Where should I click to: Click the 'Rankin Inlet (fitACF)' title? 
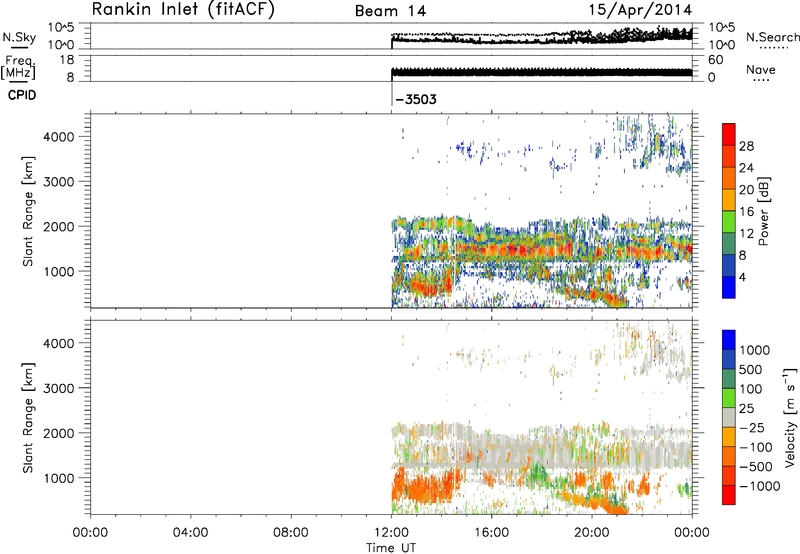coord(183,10)
